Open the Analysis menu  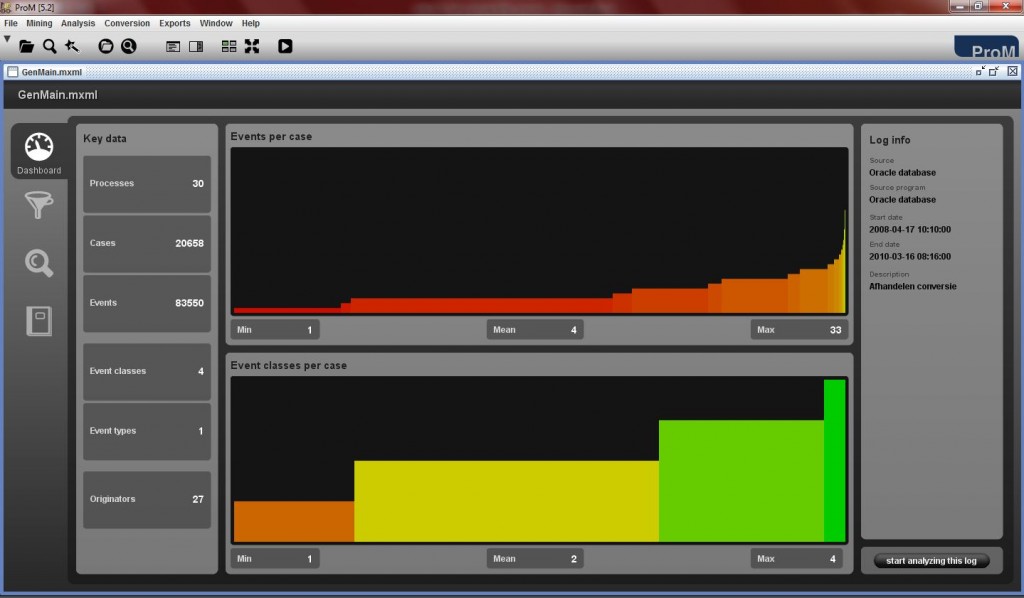point(78,23)
